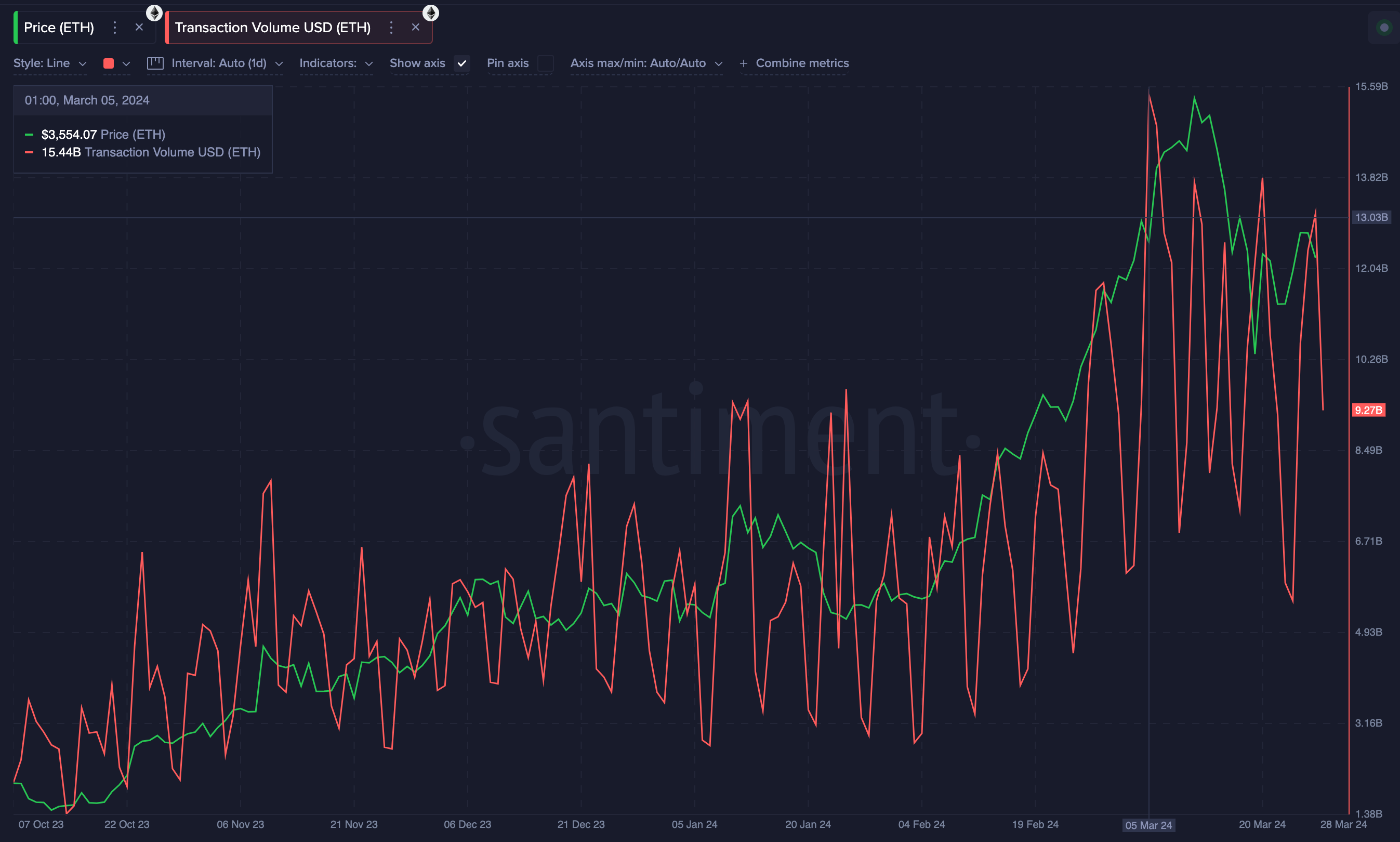Click the green status dot indicator
This screenshot has height=842, width=1400.
[1384, 27]
